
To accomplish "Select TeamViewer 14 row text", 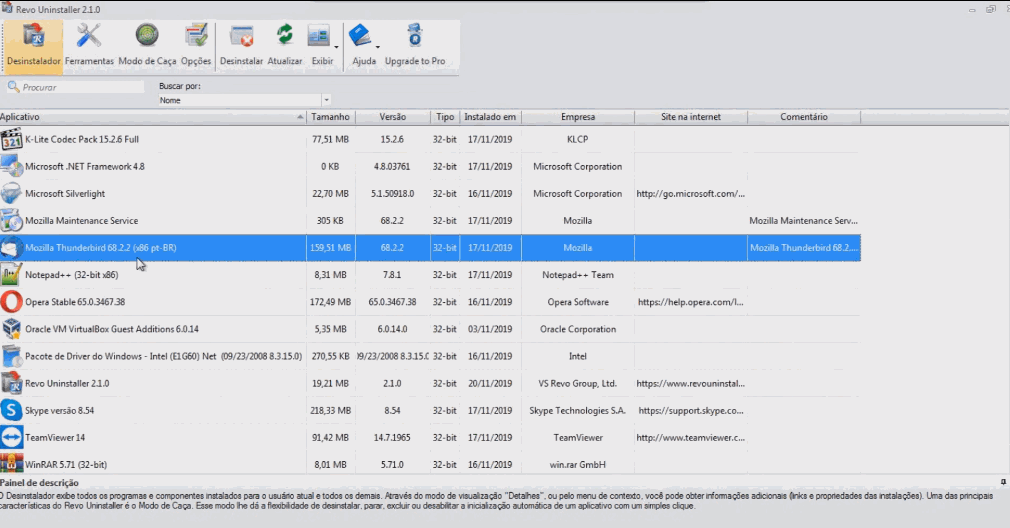I will pyautogui.click(x=55, y=437).
